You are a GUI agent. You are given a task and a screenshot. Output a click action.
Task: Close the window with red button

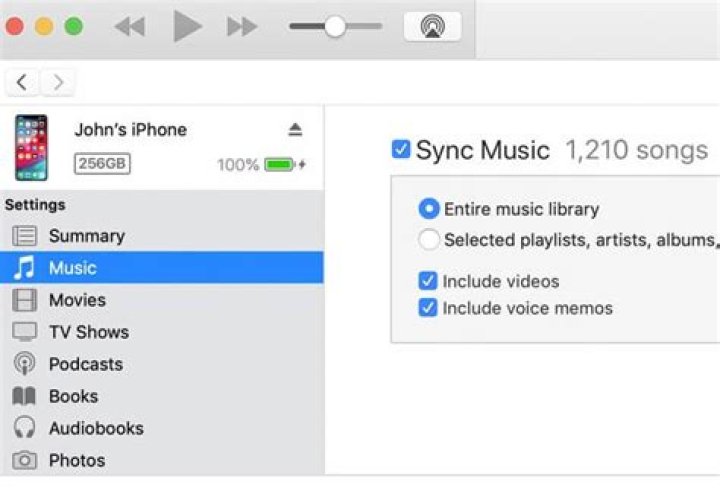(x=15, y=26)
